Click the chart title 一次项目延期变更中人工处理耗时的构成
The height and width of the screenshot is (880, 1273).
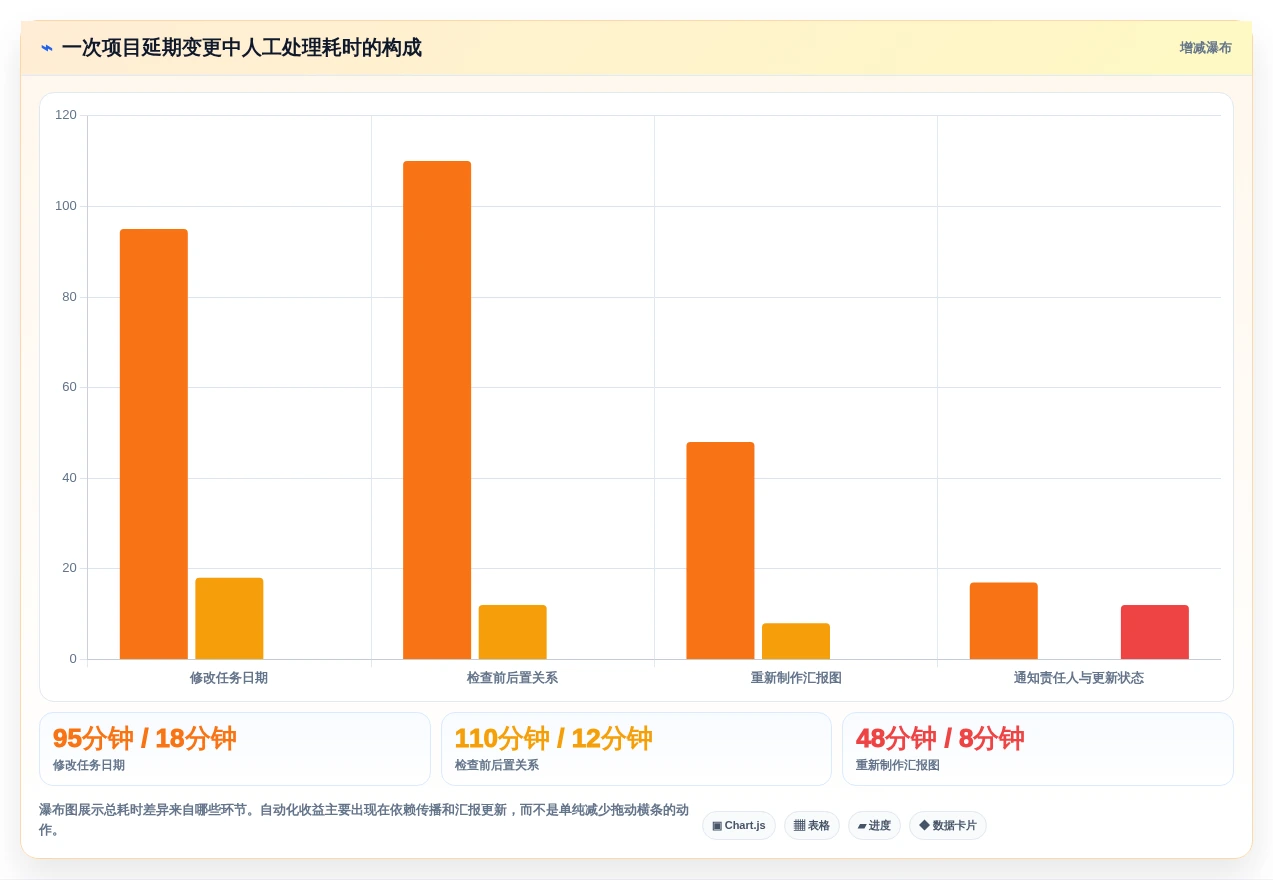[x=241, y=48]
